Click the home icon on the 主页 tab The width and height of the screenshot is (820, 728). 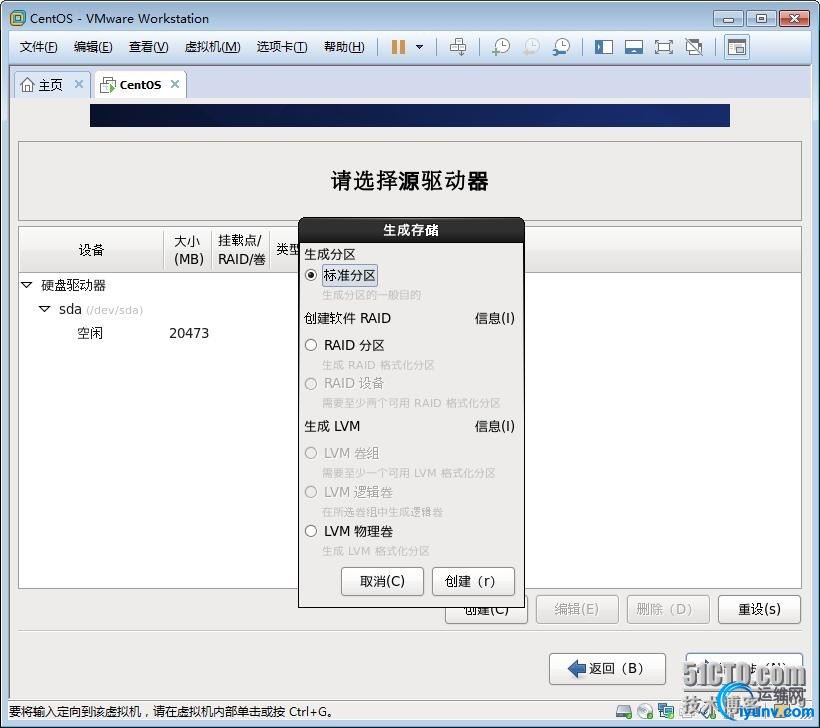point(27,84)
